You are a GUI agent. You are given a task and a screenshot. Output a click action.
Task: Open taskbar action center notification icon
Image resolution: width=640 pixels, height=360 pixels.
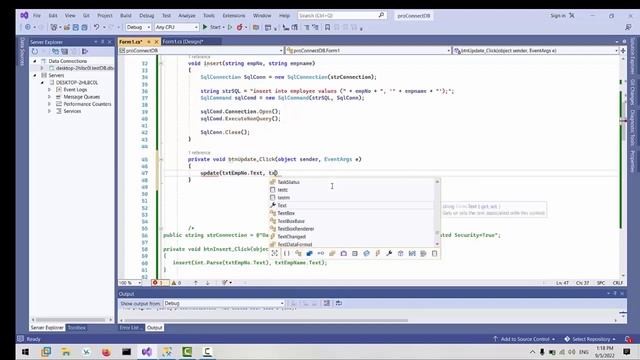click(627, 352)
